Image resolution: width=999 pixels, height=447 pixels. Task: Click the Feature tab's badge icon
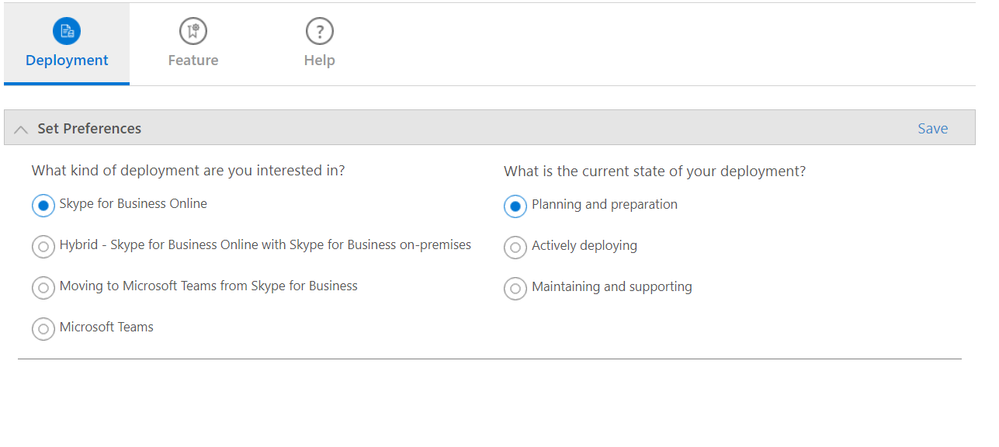coord(193,31)
